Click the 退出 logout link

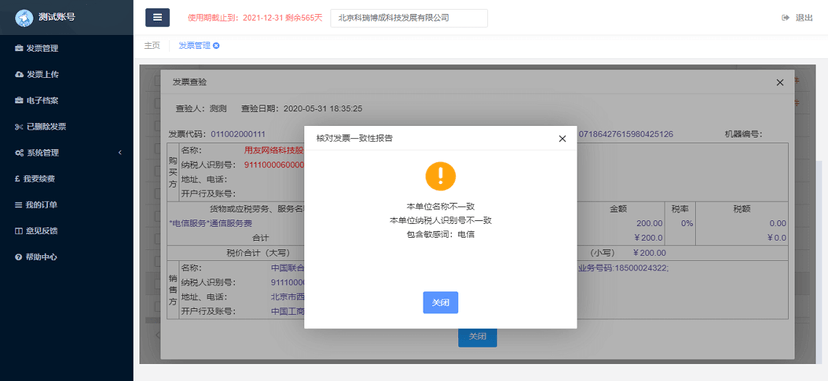pos(798,17)
